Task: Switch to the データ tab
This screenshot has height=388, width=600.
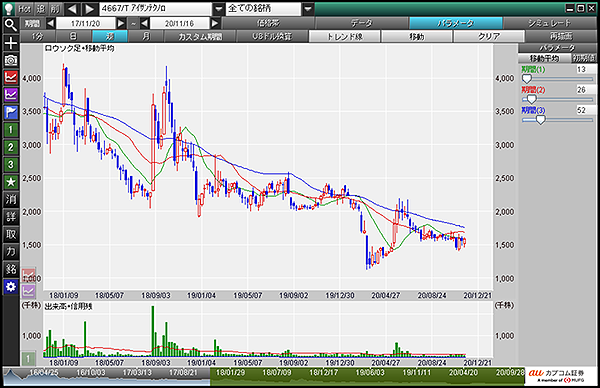Action: 362,23
